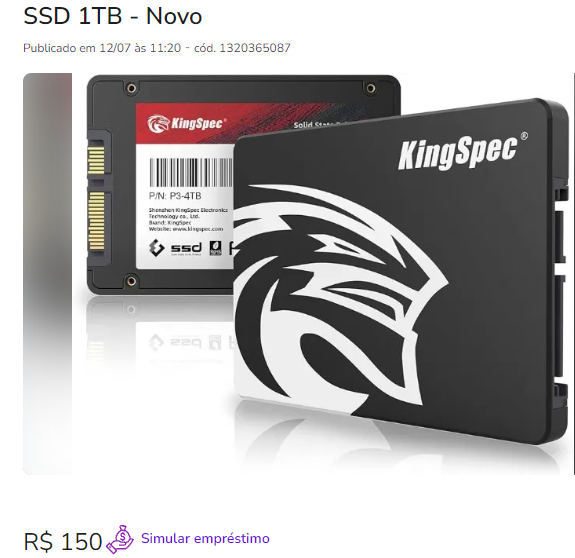Click the SSD logo on the white label
The height and width of the screenshot is (558, 575).
click(x=175, y=248)
